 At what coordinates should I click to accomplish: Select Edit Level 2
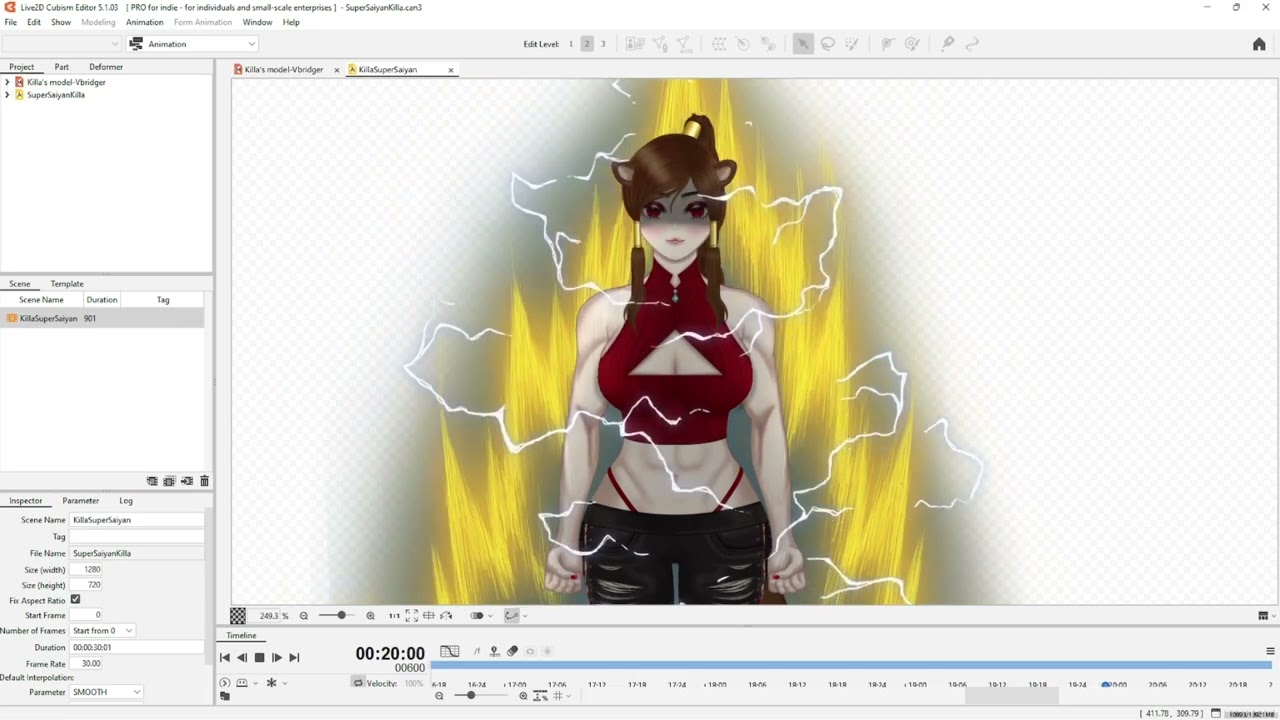point(587,44)
